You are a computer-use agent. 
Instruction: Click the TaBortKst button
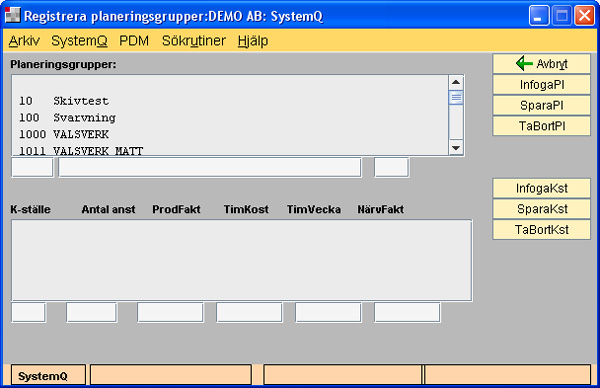pyautogui.click(x=541, y=230)
